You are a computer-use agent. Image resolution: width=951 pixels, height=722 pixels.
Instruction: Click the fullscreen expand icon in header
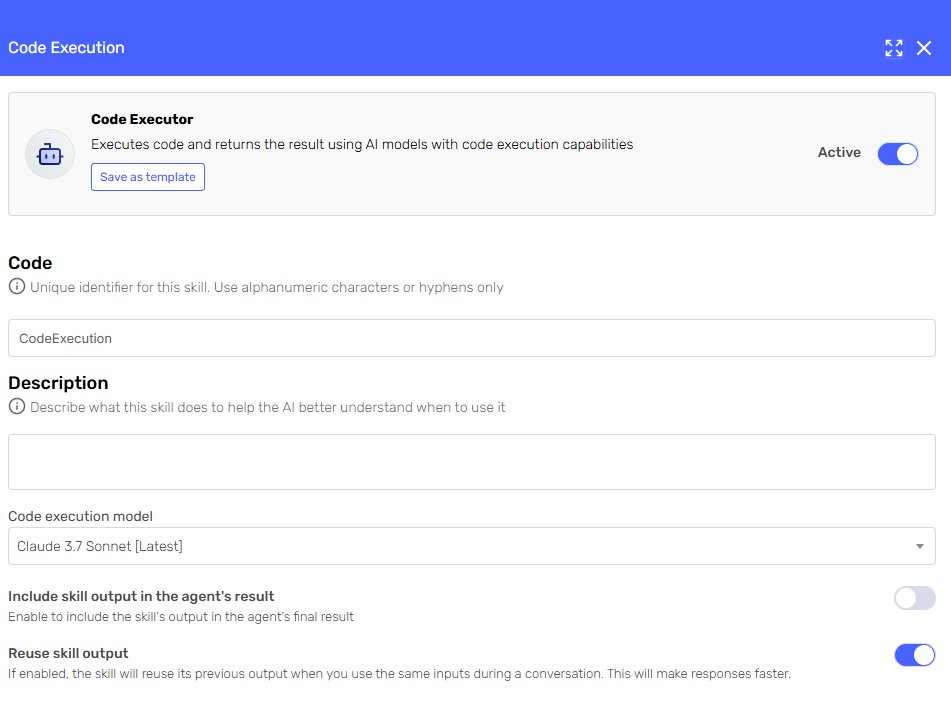click(x=893, y=48)
